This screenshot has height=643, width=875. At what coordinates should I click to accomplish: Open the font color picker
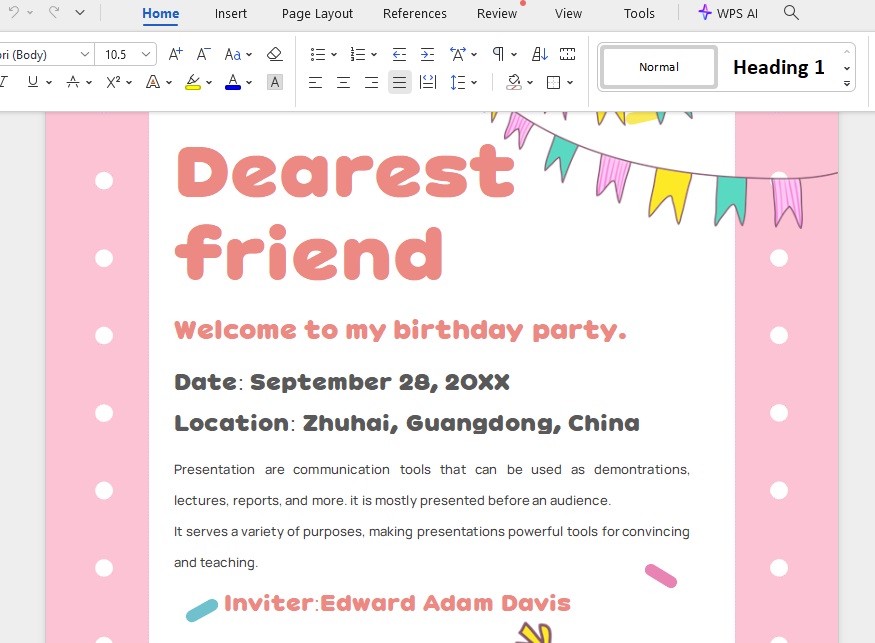[x=232, y=82]
